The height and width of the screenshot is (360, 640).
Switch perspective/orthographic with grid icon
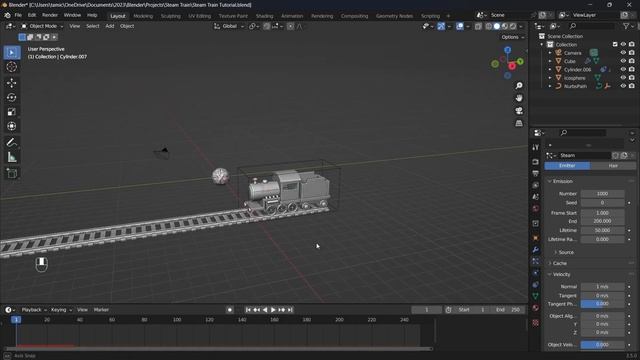519,123
